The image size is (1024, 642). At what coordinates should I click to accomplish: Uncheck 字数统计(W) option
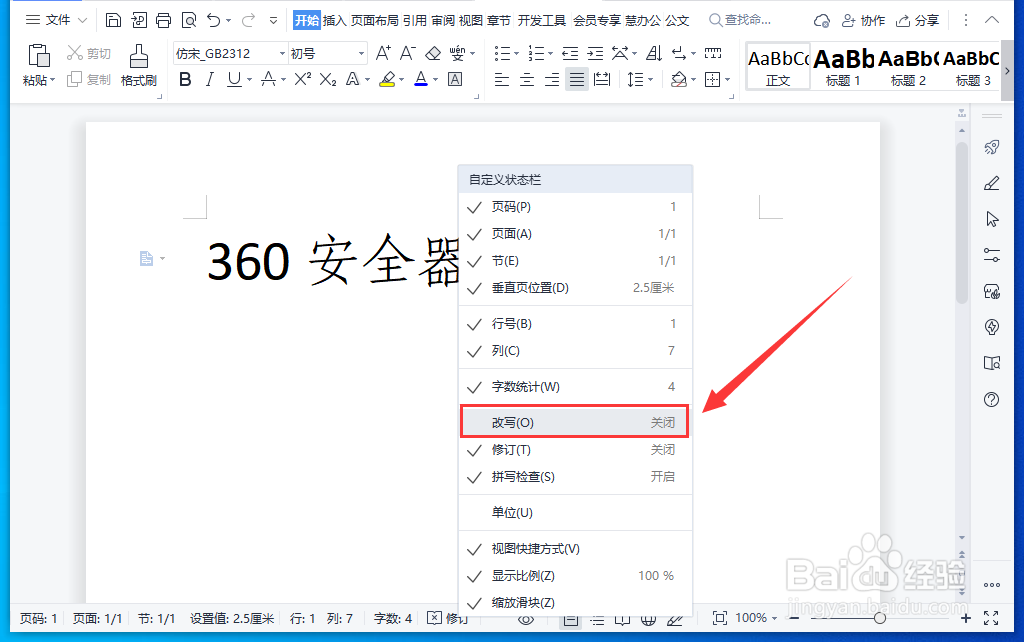[575, 387]
